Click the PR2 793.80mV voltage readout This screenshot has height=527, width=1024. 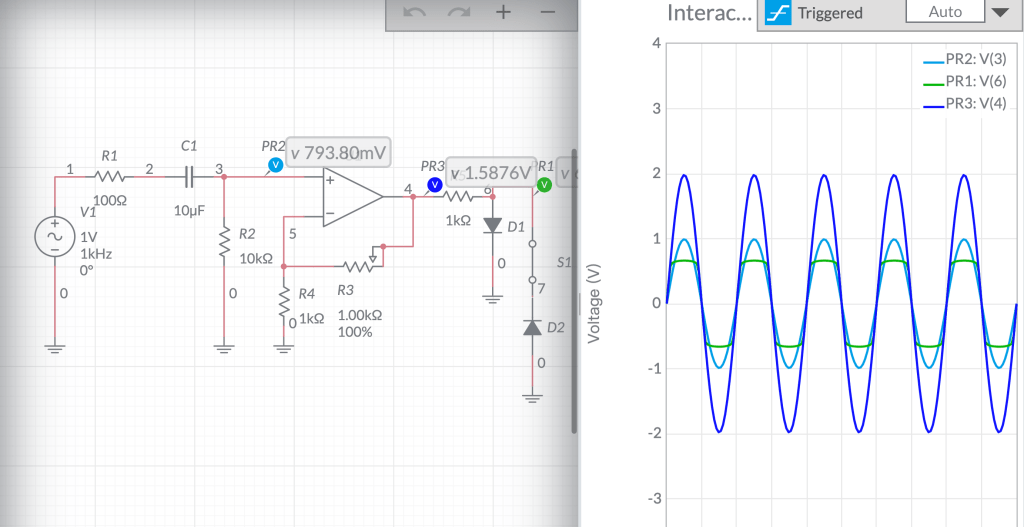click(338, 152)
